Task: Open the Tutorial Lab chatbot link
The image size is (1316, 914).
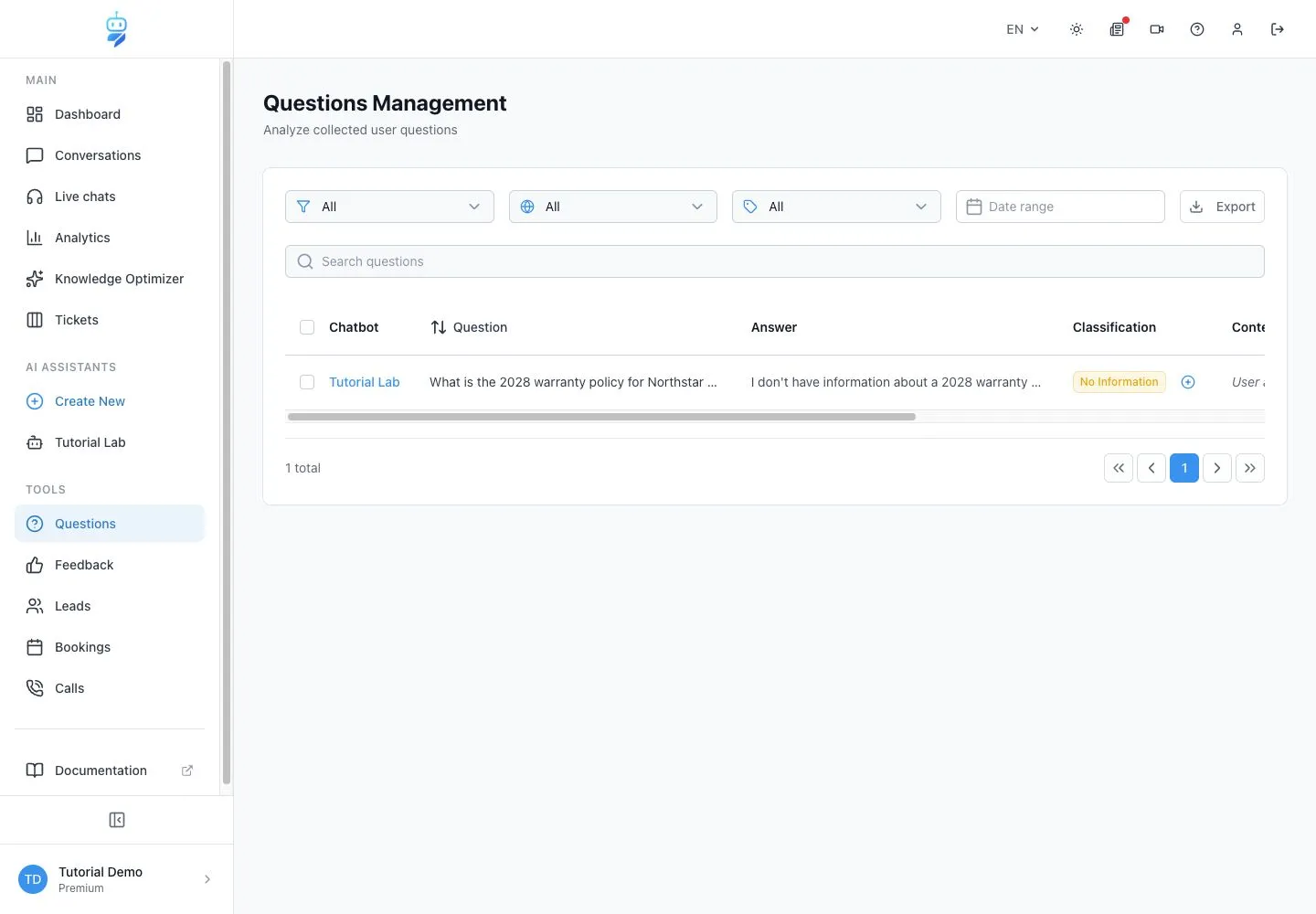Action: tap(365, 382)
